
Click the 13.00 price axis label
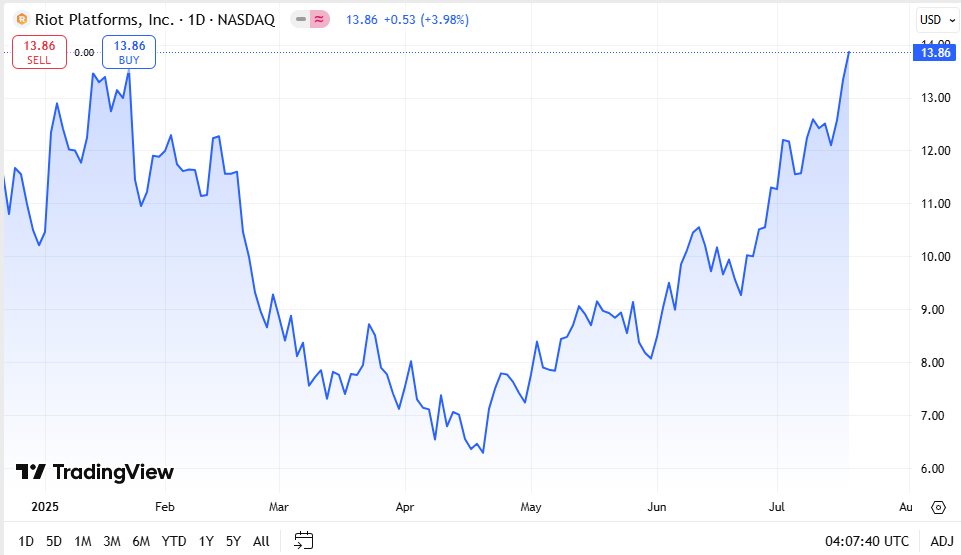(936, 97)
